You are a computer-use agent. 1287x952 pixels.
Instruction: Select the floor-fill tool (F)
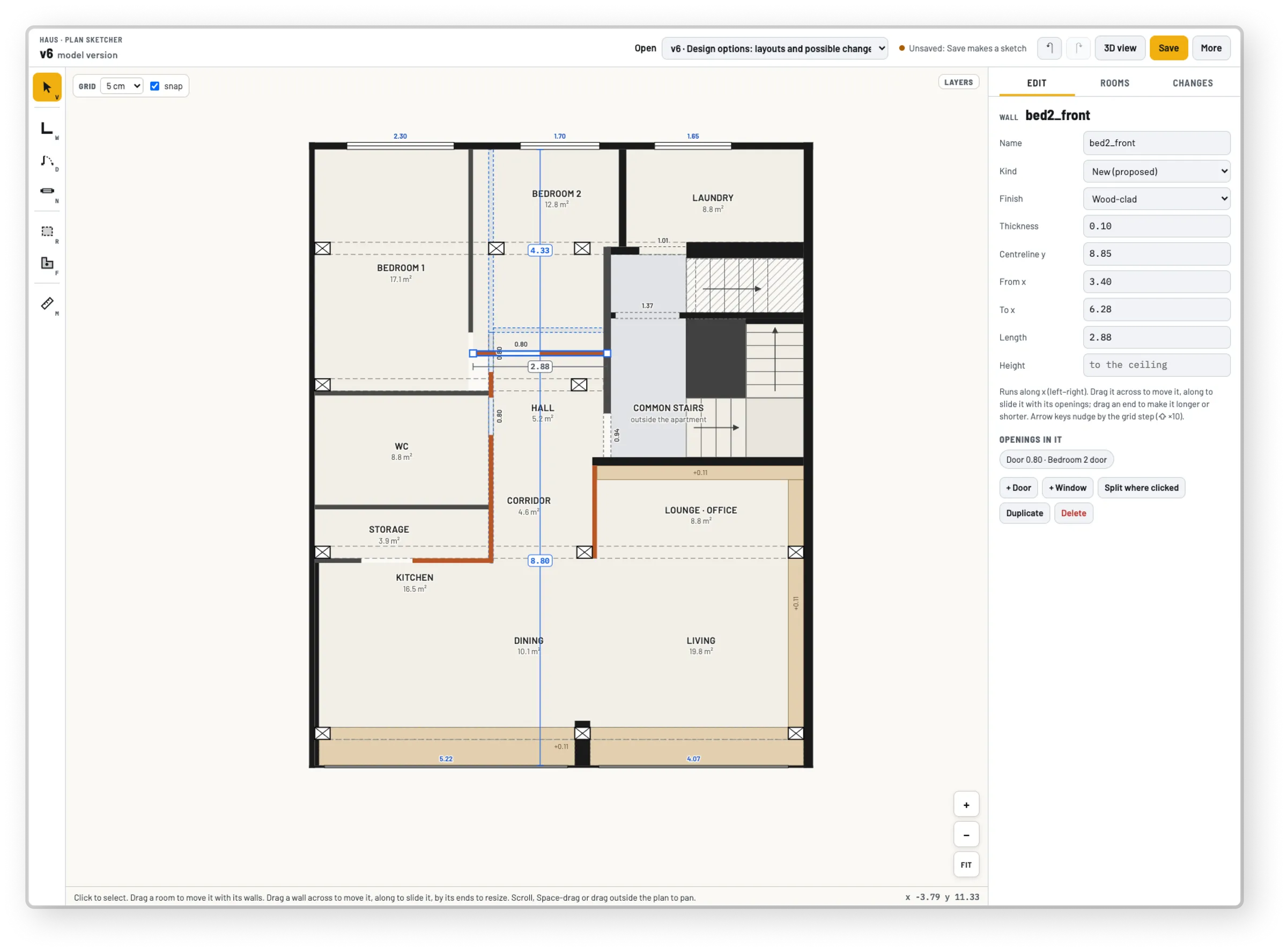coord(47,264)
